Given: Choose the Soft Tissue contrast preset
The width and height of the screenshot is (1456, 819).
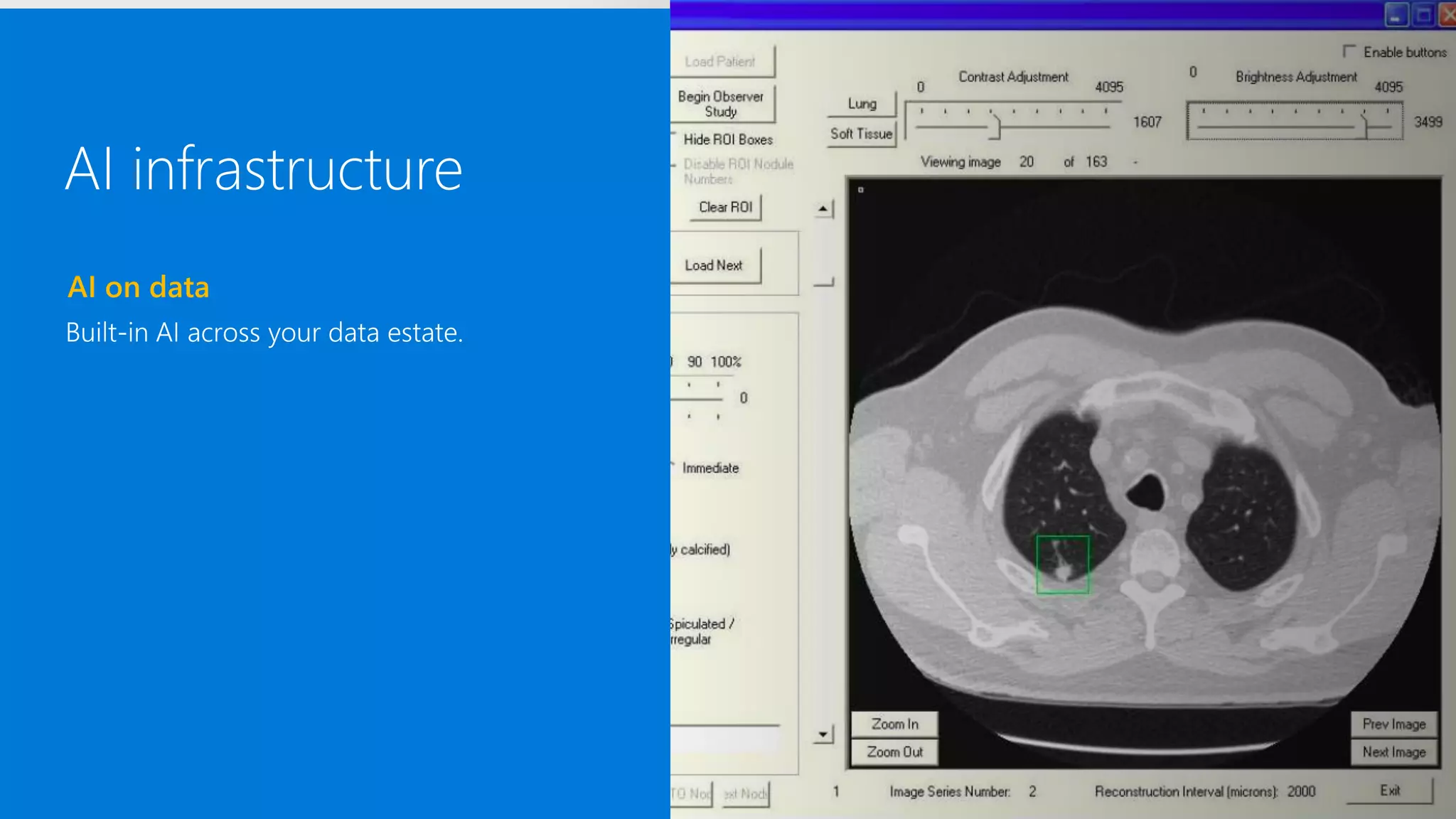Looking at the screenshot, I should coord(861,134).
